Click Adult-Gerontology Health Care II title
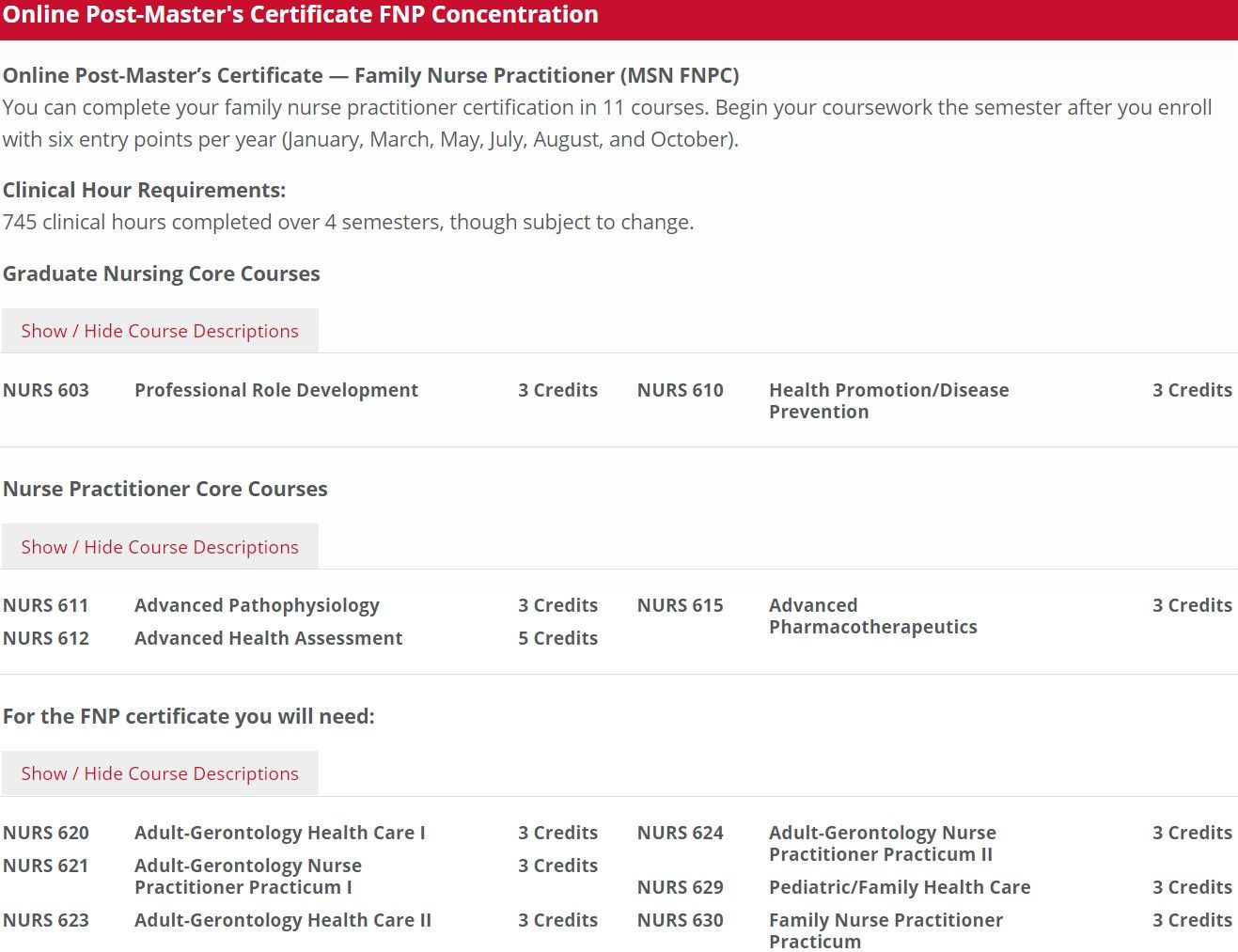 [x=283, y=920]
